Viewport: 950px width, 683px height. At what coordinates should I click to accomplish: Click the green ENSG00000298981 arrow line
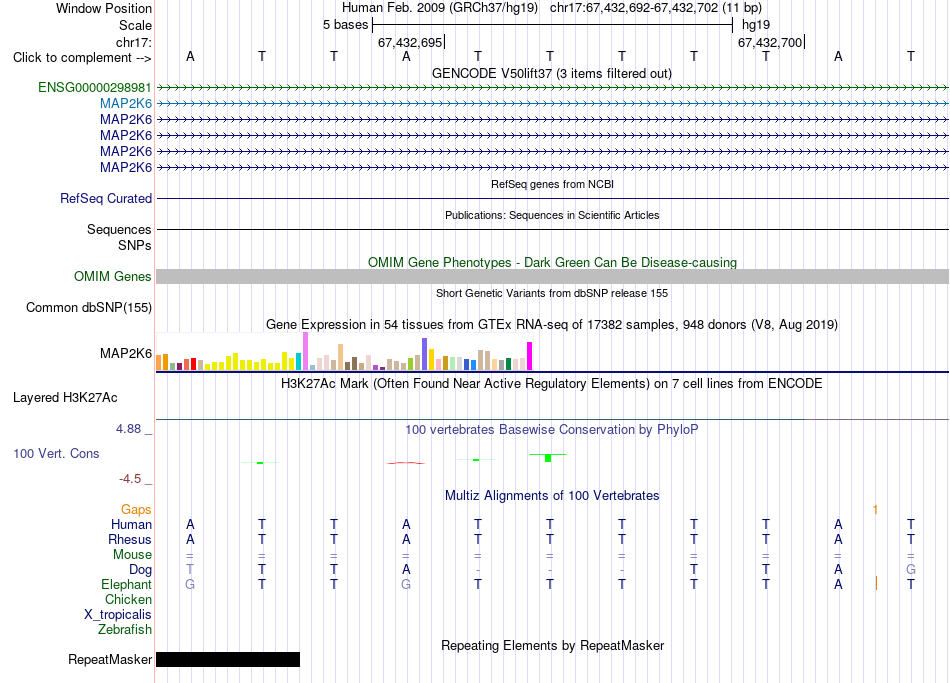[552, 87]
